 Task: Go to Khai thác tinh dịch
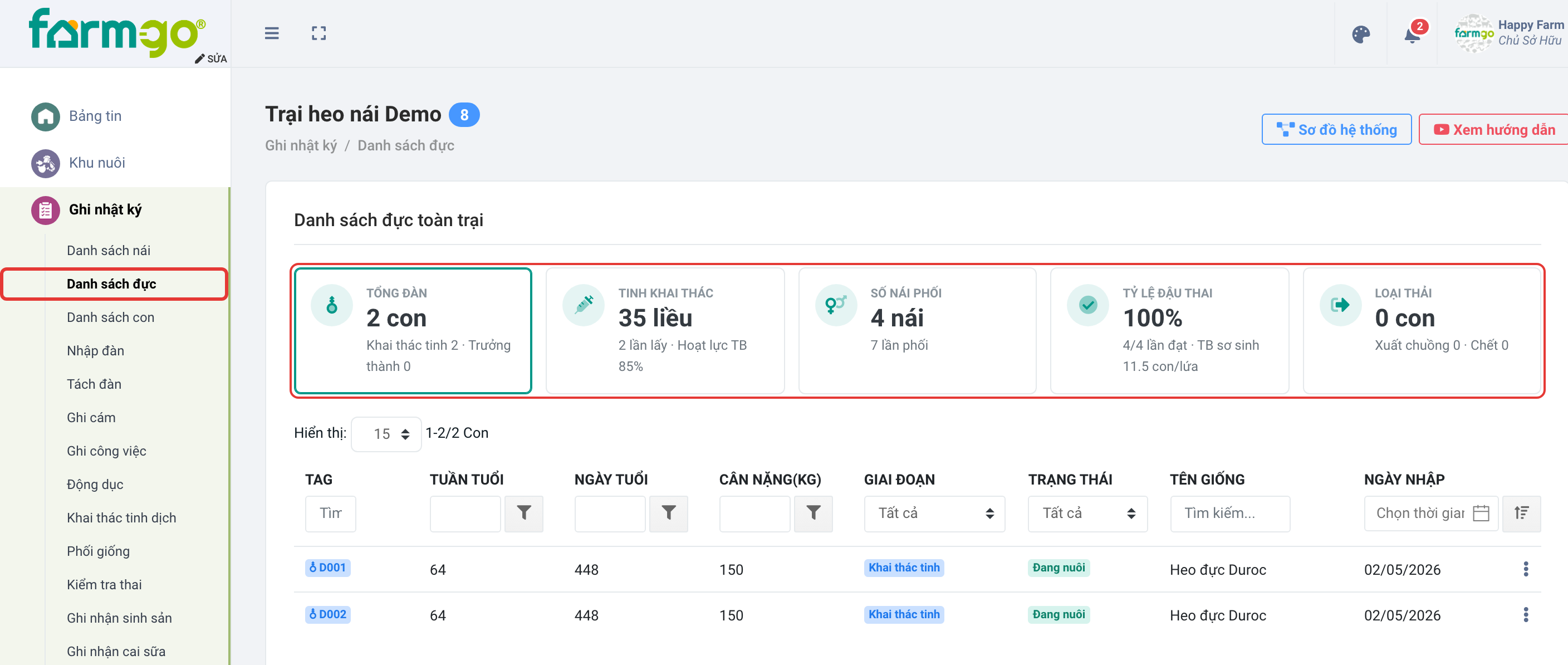point(121,517)
